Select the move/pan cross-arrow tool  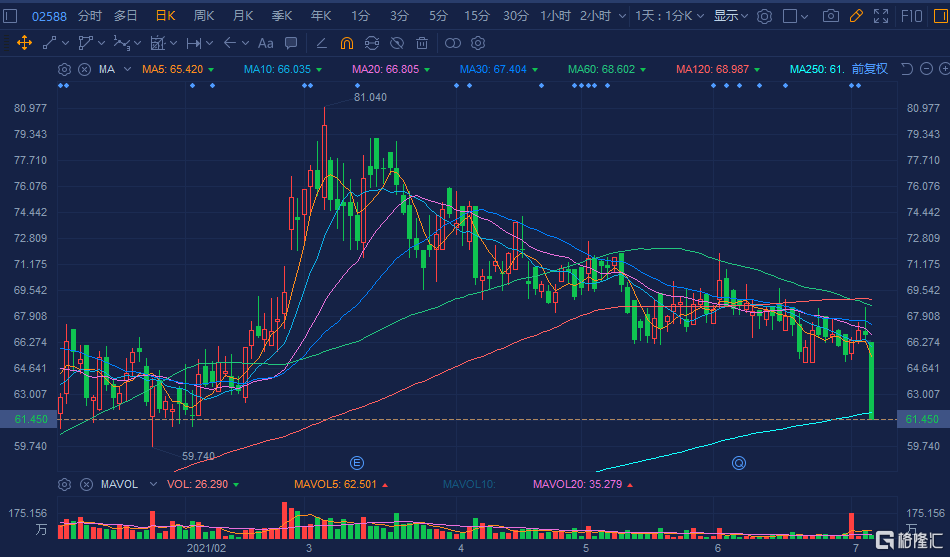pyautogui.click(x=23, y=43)
